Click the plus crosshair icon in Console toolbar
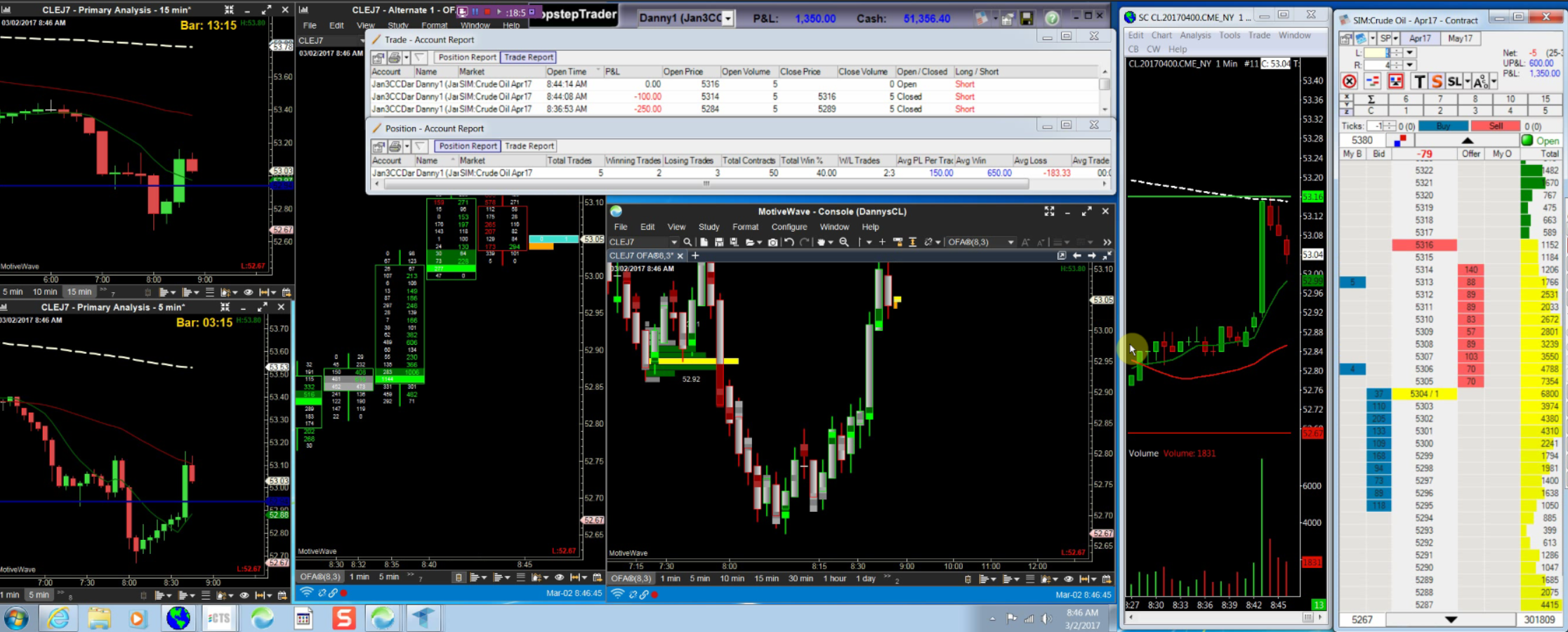 (883, 242)
